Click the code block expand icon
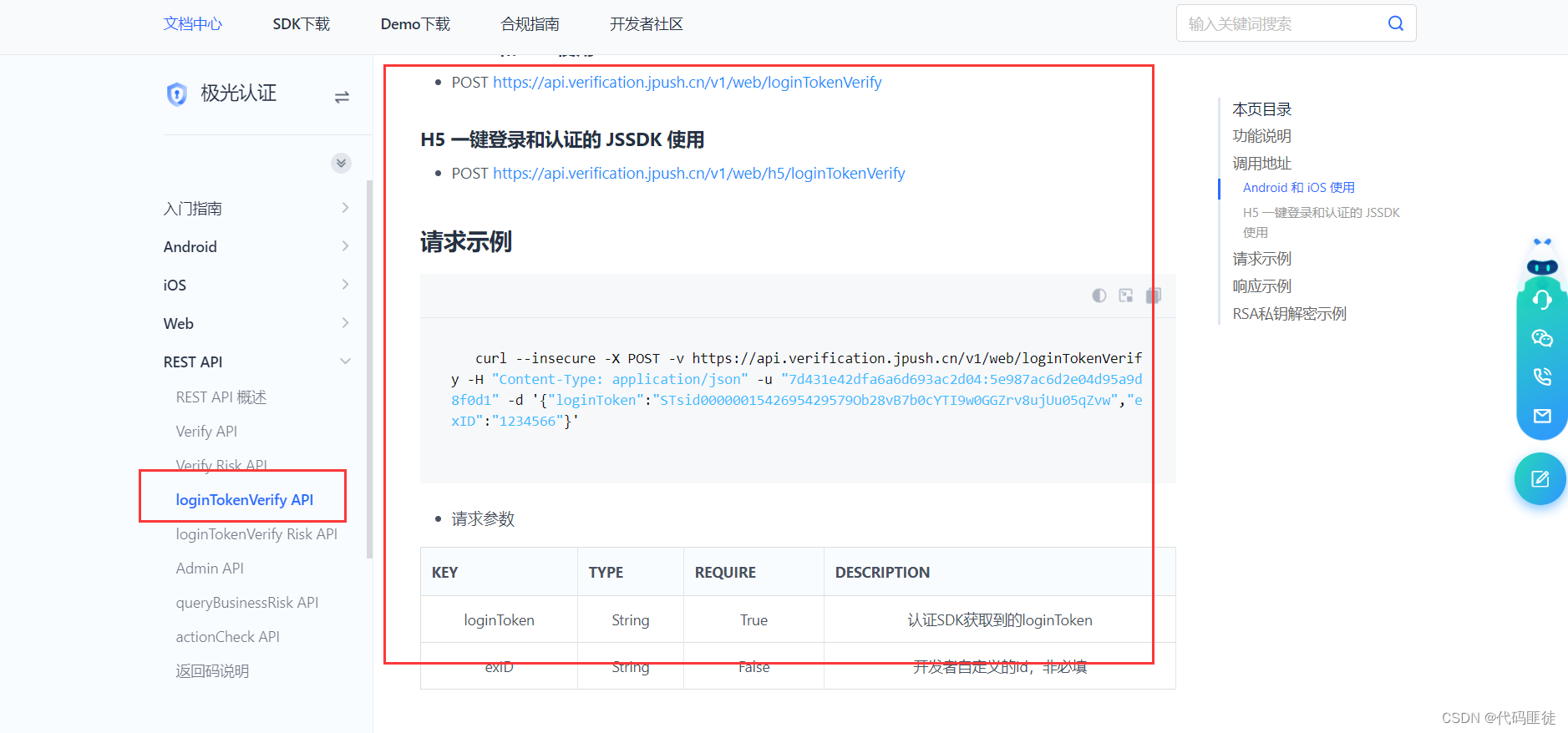The width and height of the screenshot is (1568, 733). [1126, 296]
